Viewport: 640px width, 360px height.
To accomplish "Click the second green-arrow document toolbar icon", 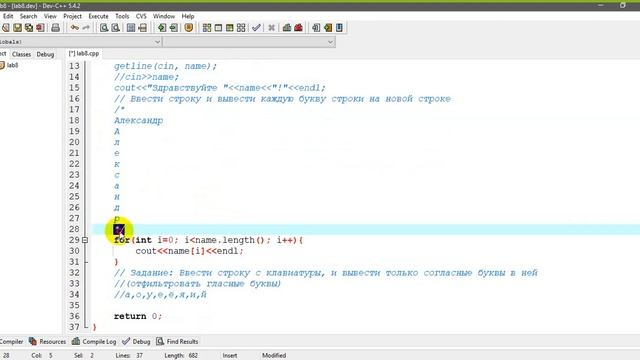I will click(x=173, y=28).
